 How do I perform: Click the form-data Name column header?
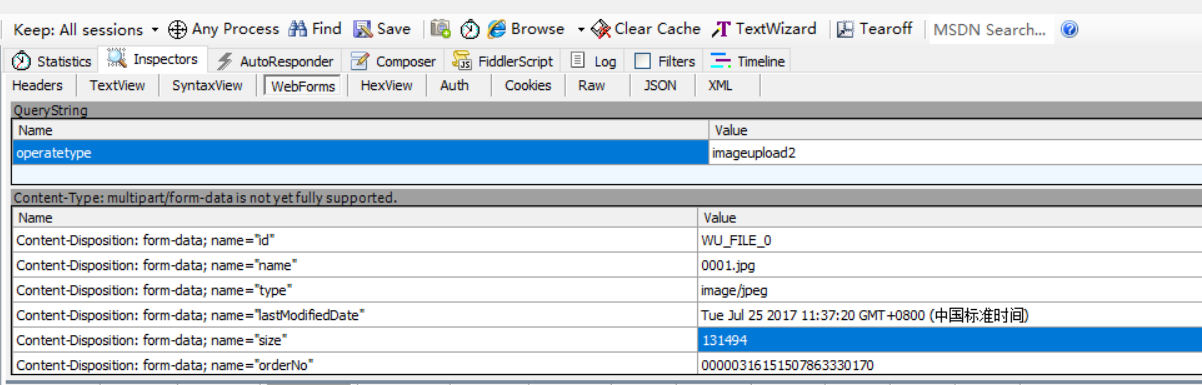(x=356, y=217)
